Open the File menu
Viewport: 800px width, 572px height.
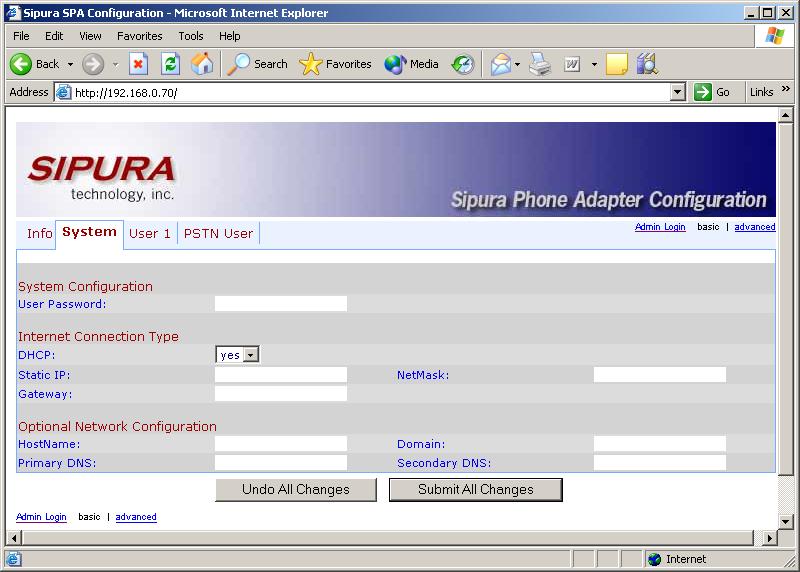tap(21, 36)
